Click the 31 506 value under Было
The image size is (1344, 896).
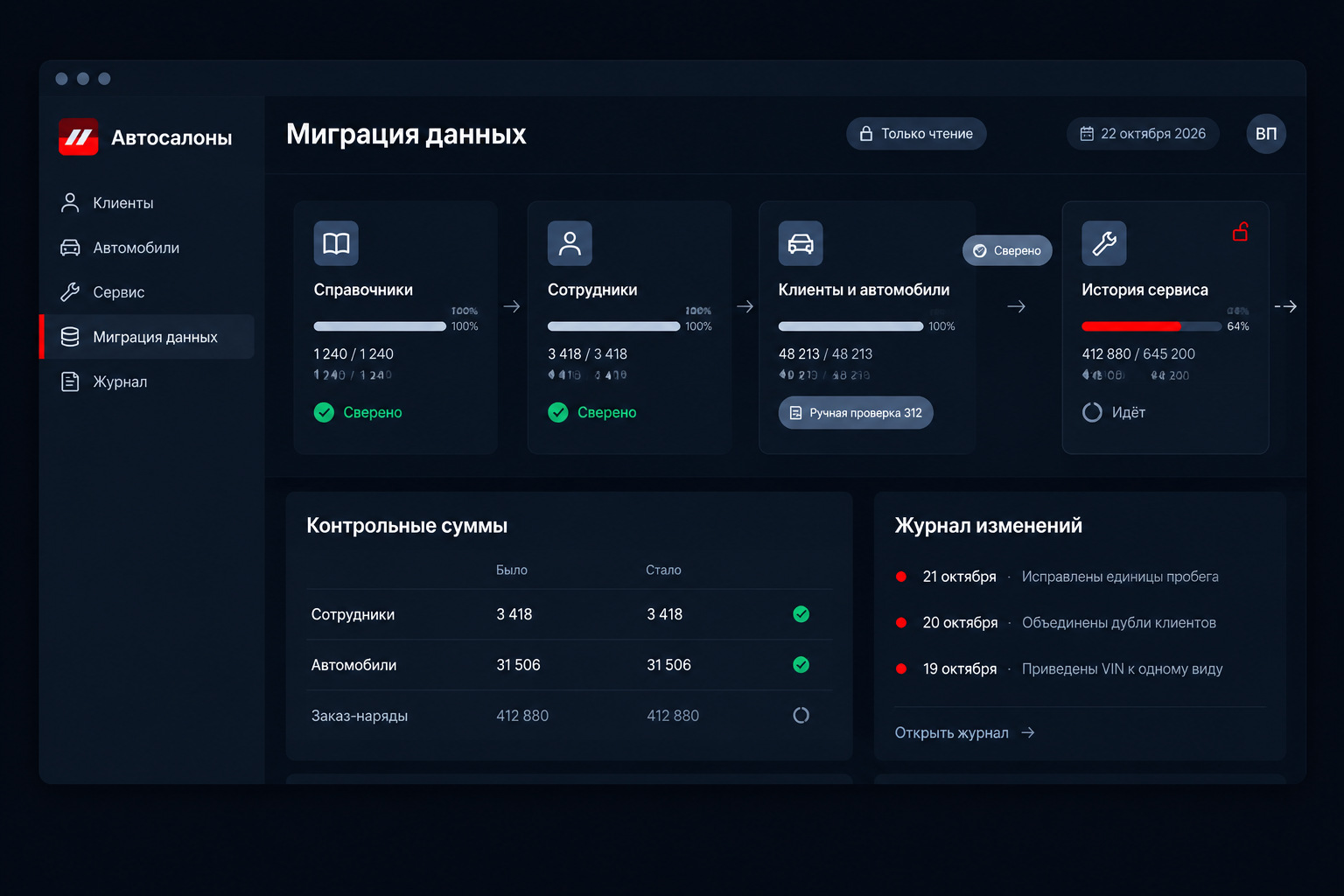pos(518,665)
